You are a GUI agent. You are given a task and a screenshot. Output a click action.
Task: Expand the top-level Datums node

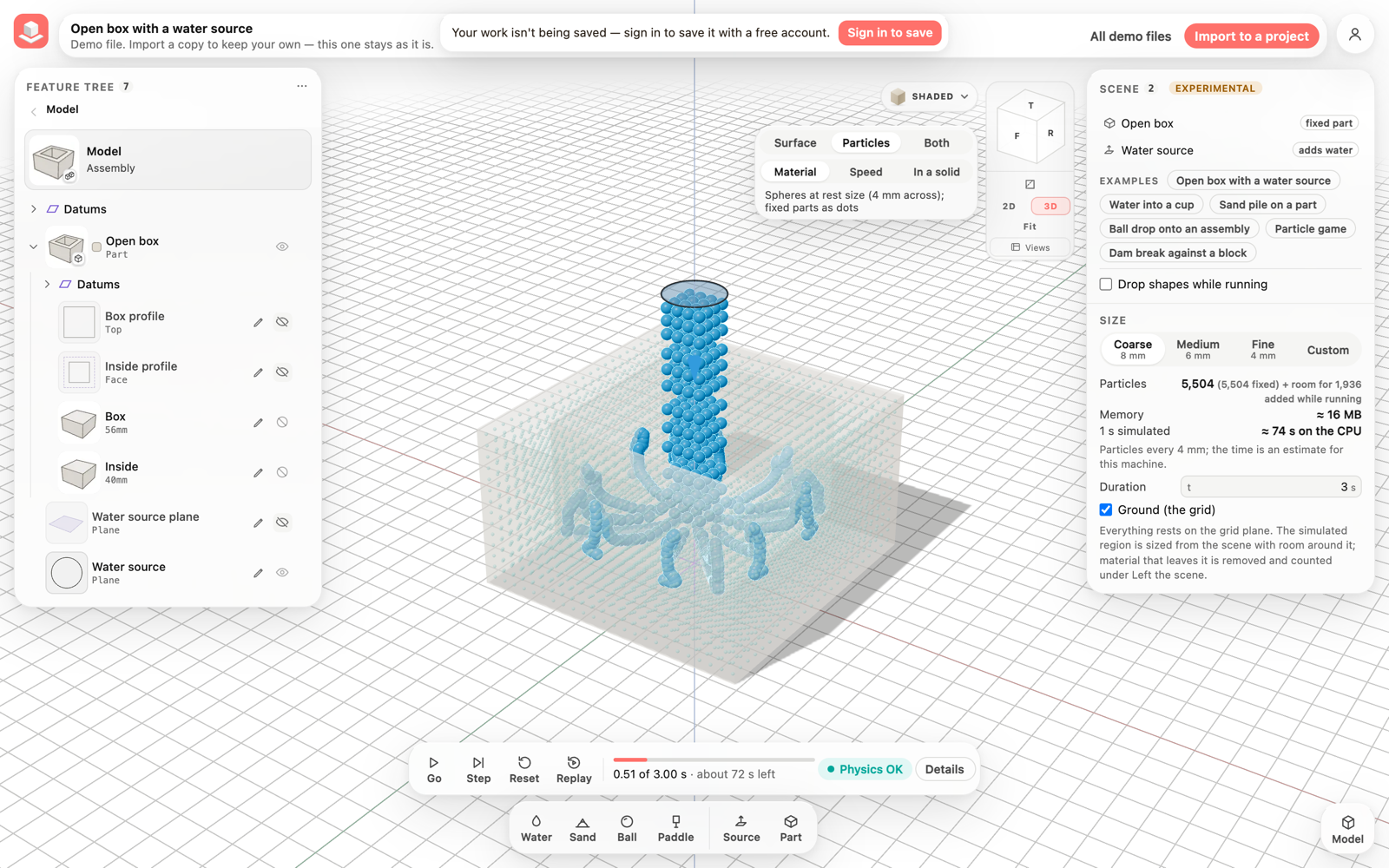pos(34,209)
